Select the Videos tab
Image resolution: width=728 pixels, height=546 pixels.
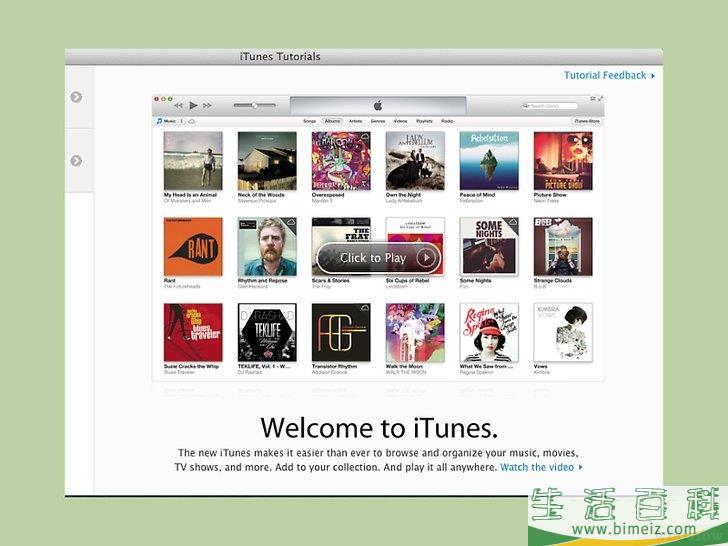pos(400,121)
